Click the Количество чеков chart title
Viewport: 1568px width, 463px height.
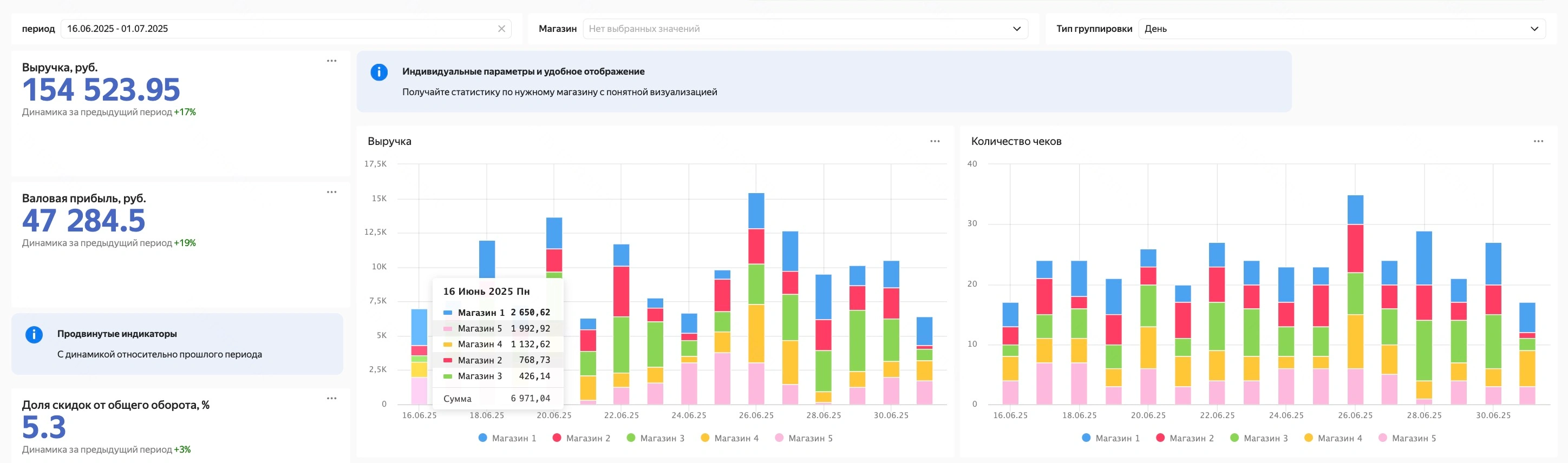(1016, 141)
